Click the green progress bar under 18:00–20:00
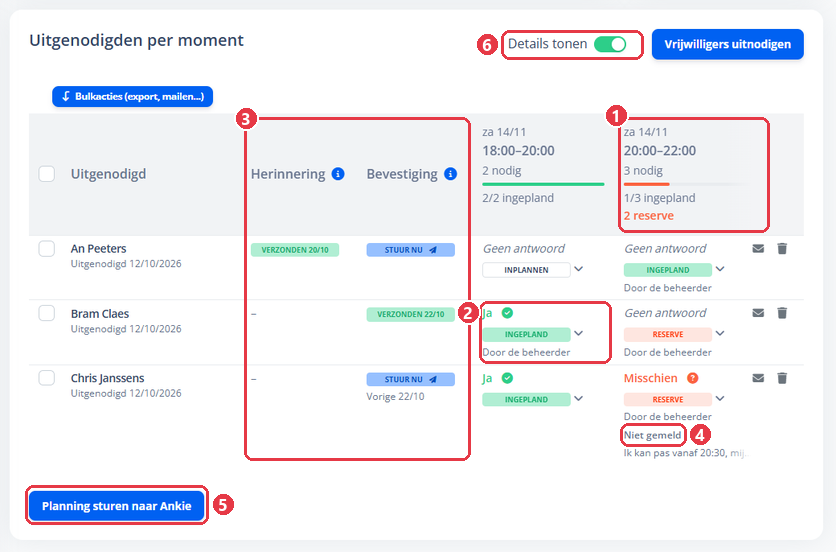This screenshot has height=552, width=836. 543,185
